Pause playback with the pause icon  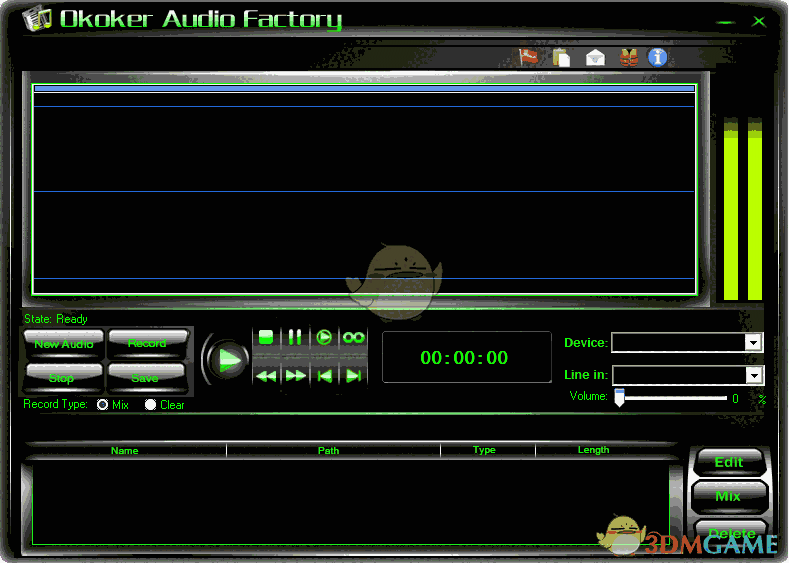295,337
